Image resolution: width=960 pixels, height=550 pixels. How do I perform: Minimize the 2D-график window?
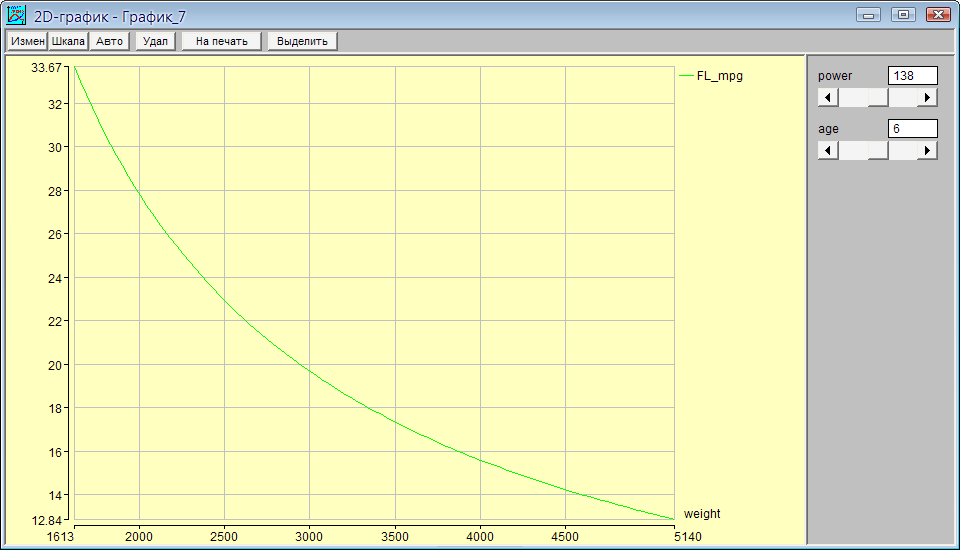[868, 15]
